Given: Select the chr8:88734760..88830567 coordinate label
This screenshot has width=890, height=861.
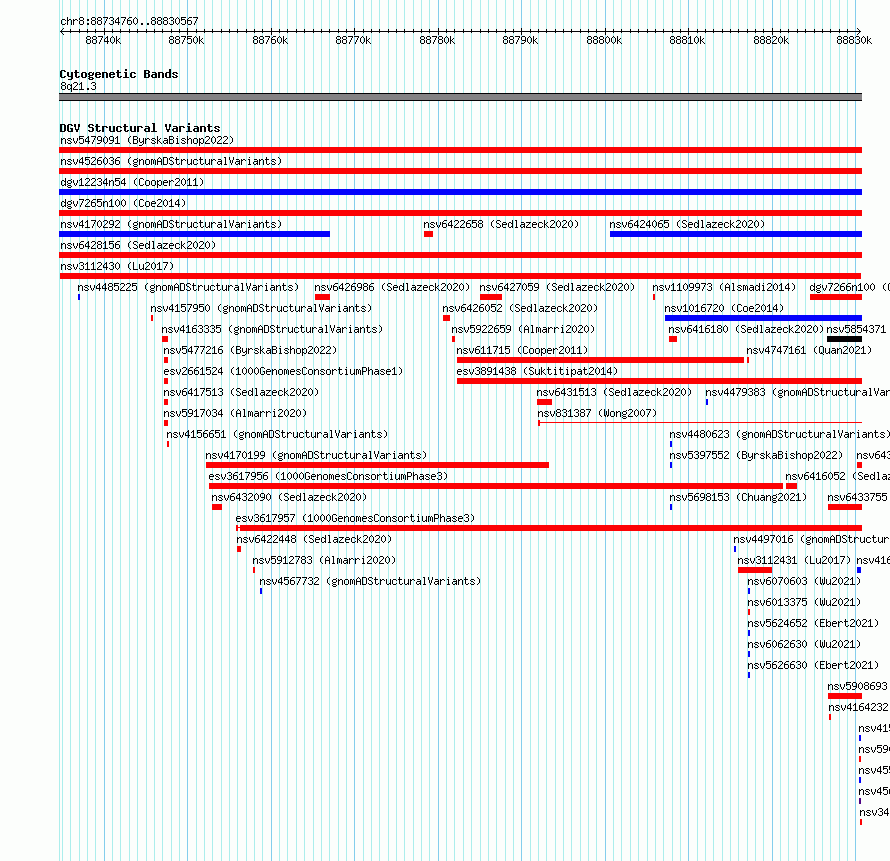Looking at the screenshot, I should [x=129, y=21].
